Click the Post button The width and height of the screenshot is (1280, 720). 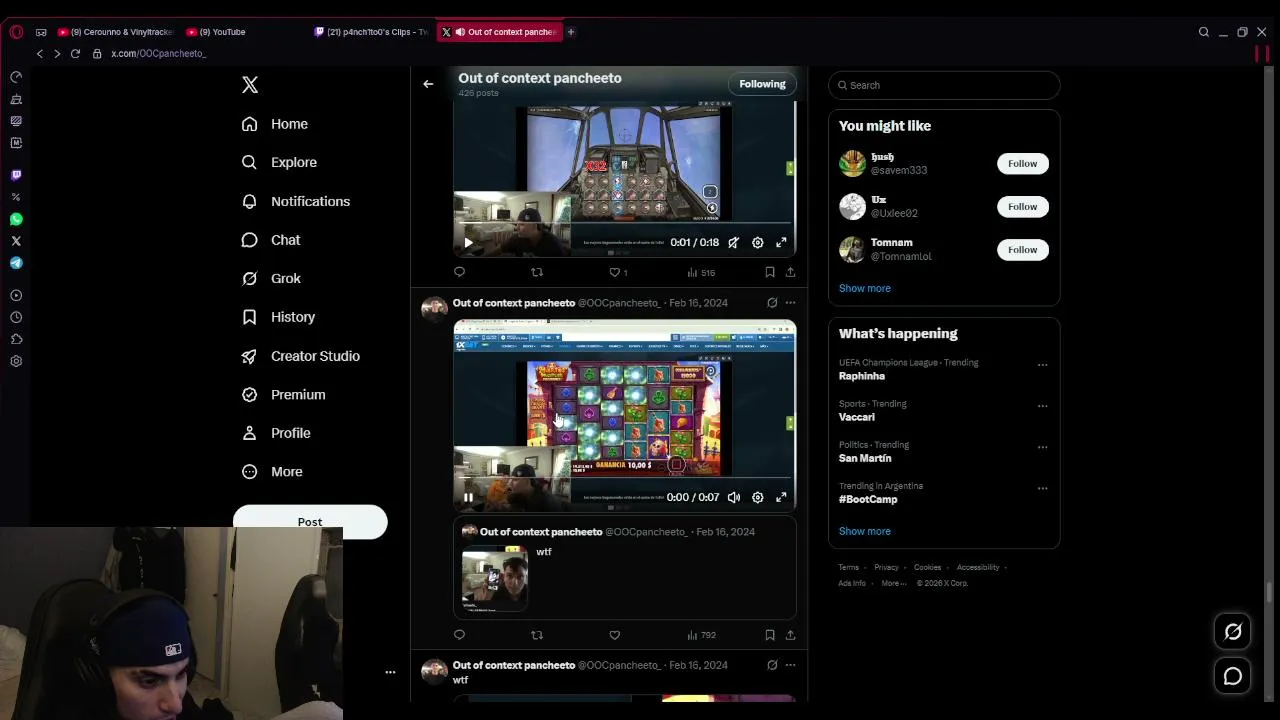point(310,522)
